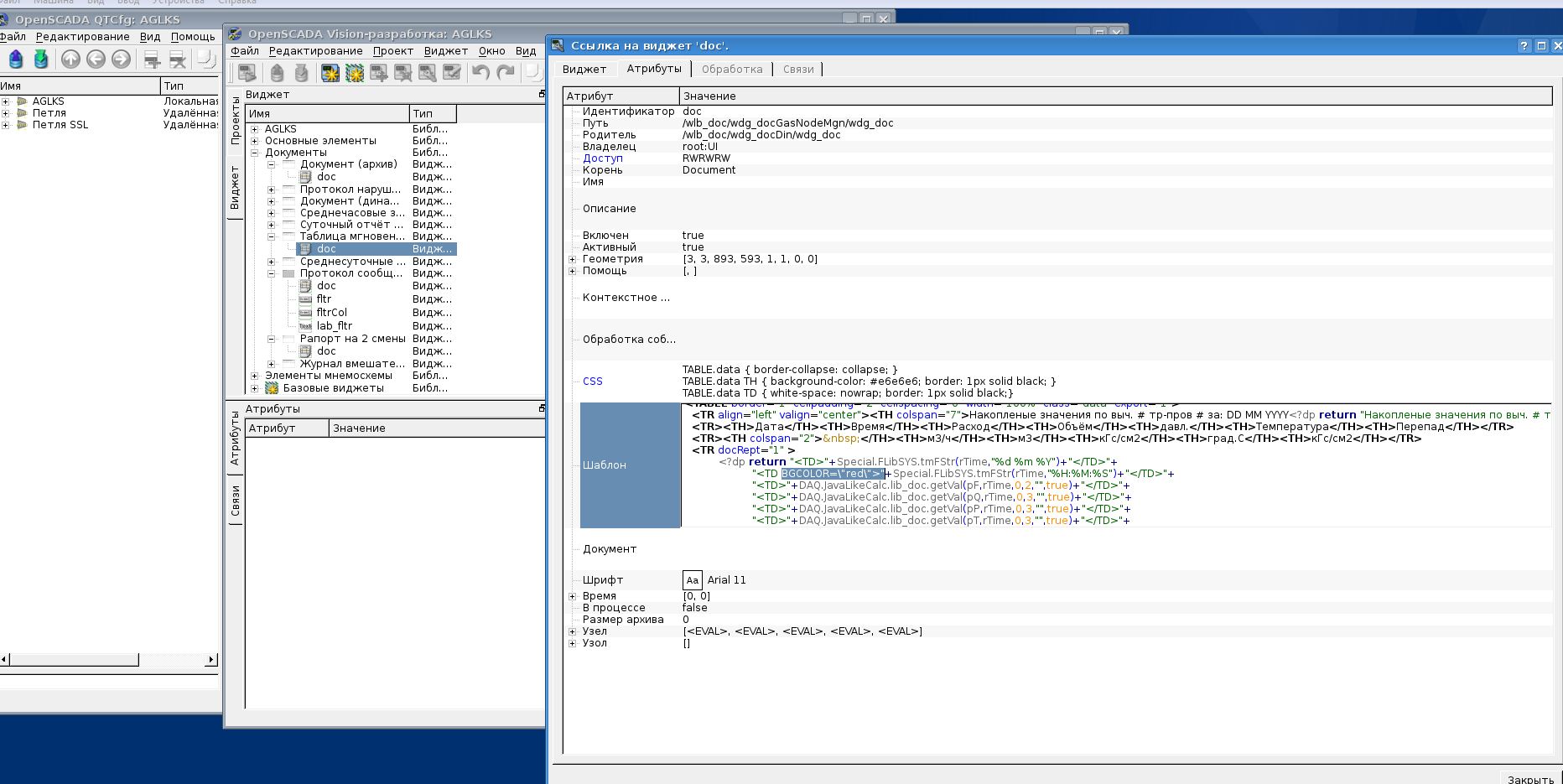Viewport: 1563px width, 784px height.
Task: Click the 'Доступ' attribute link
Action: coord(602,158)
